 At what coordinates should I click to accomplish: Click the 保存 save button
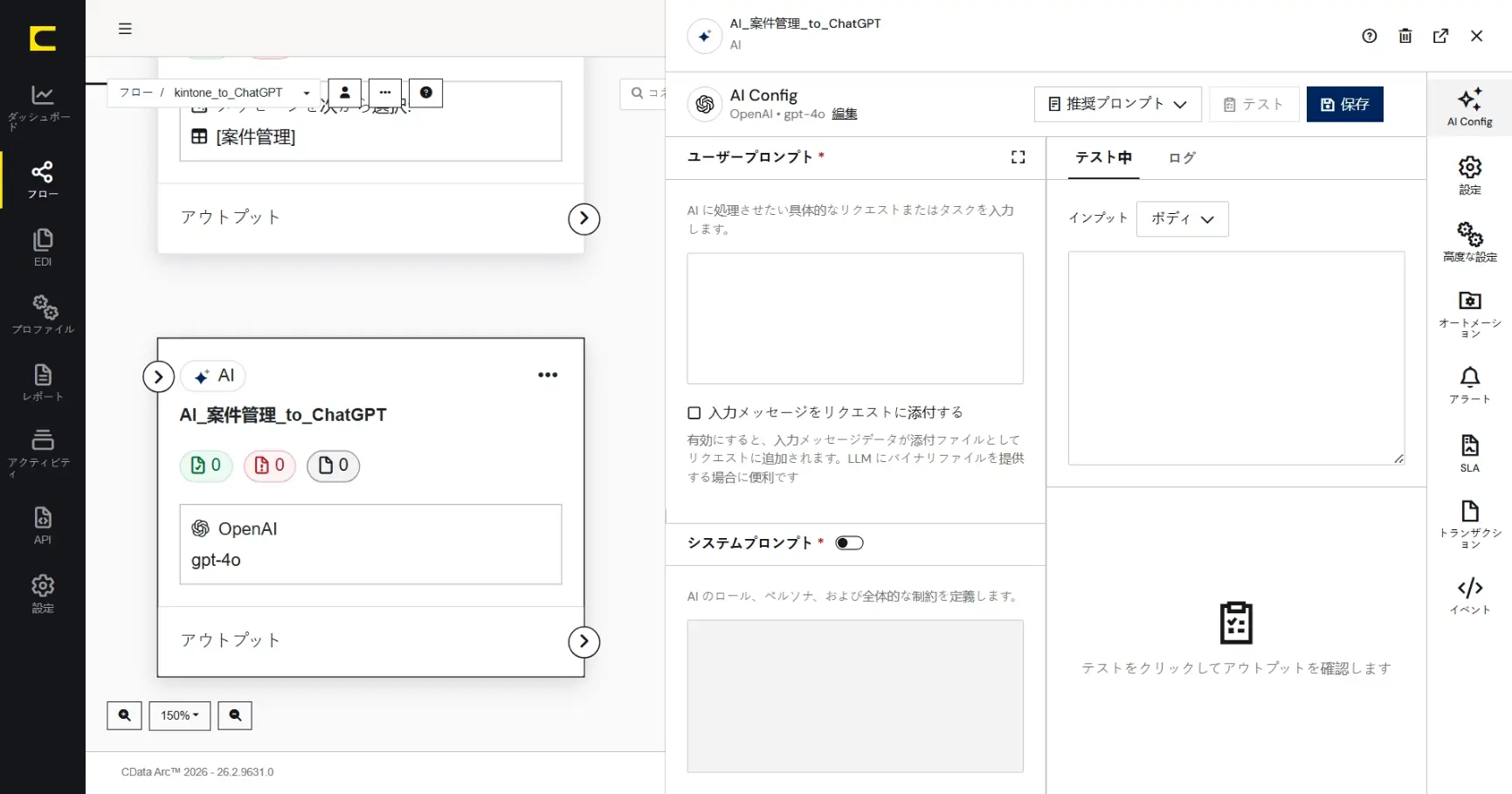1345,104
